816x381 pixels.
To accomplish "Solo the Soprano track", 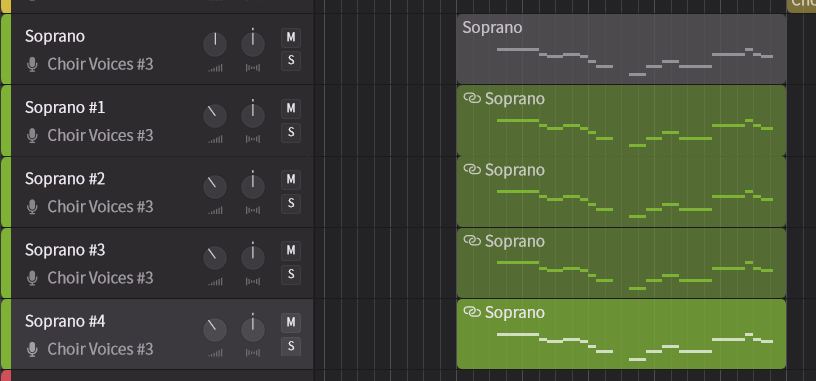I will pos(291,61).
